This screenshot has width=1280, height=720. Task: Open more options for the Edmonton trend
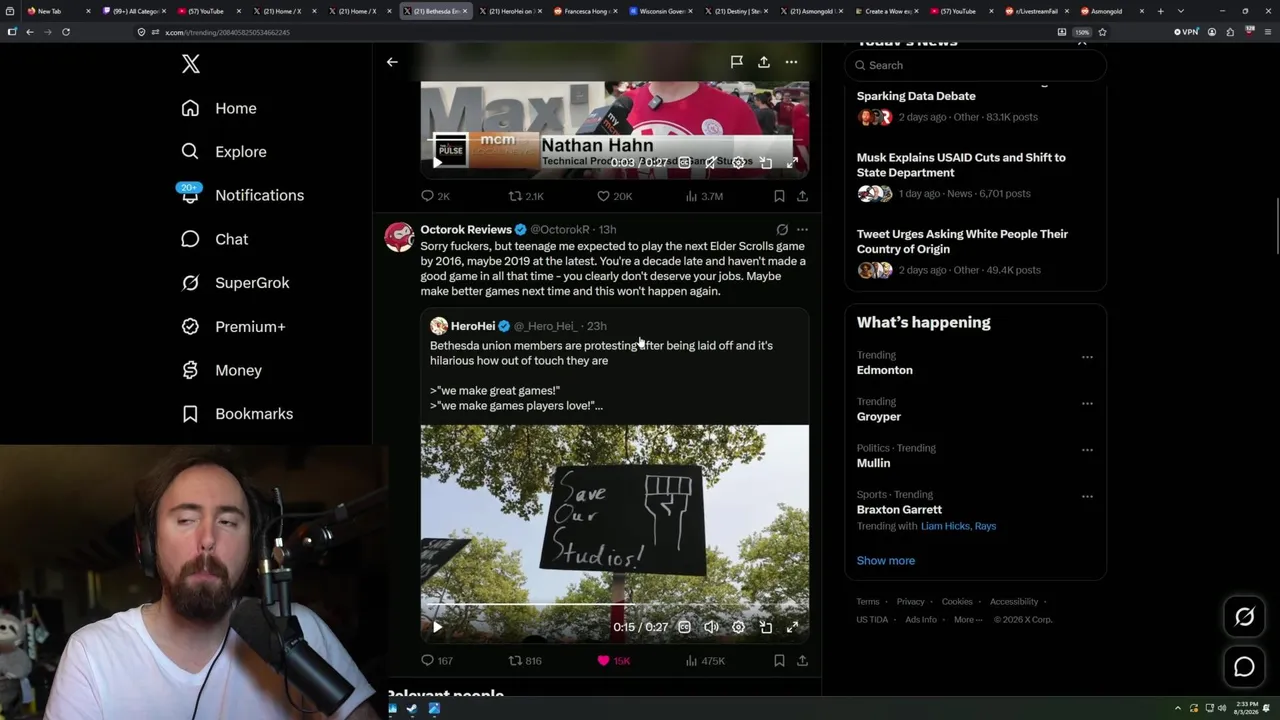pyautogui.click(x=1087, y=357)
